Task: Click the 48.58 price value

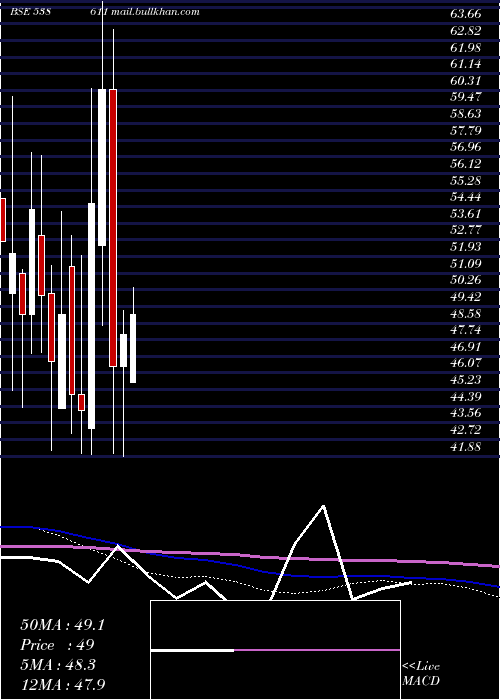Action: click(x=466, y=313)
